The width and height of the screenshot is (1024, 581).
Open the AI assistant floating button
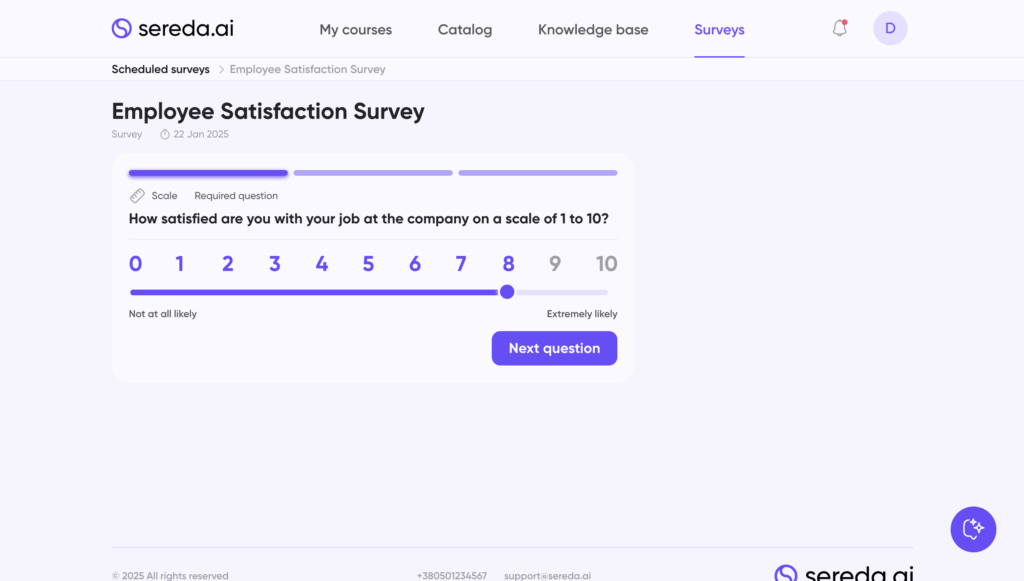tap(973, 529)
